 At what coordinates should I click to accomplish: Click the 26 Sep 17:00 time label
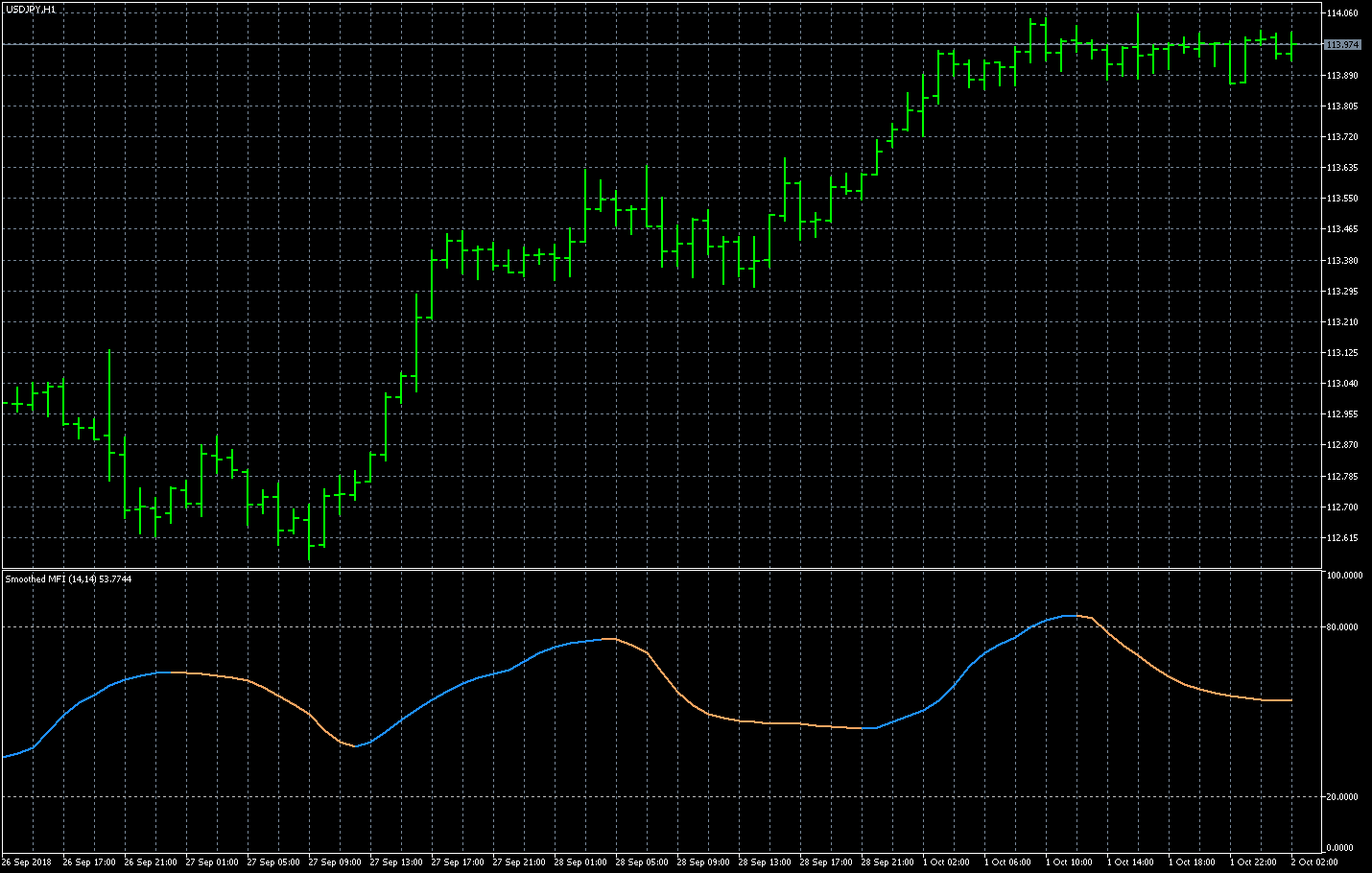(x=89, y=862)
